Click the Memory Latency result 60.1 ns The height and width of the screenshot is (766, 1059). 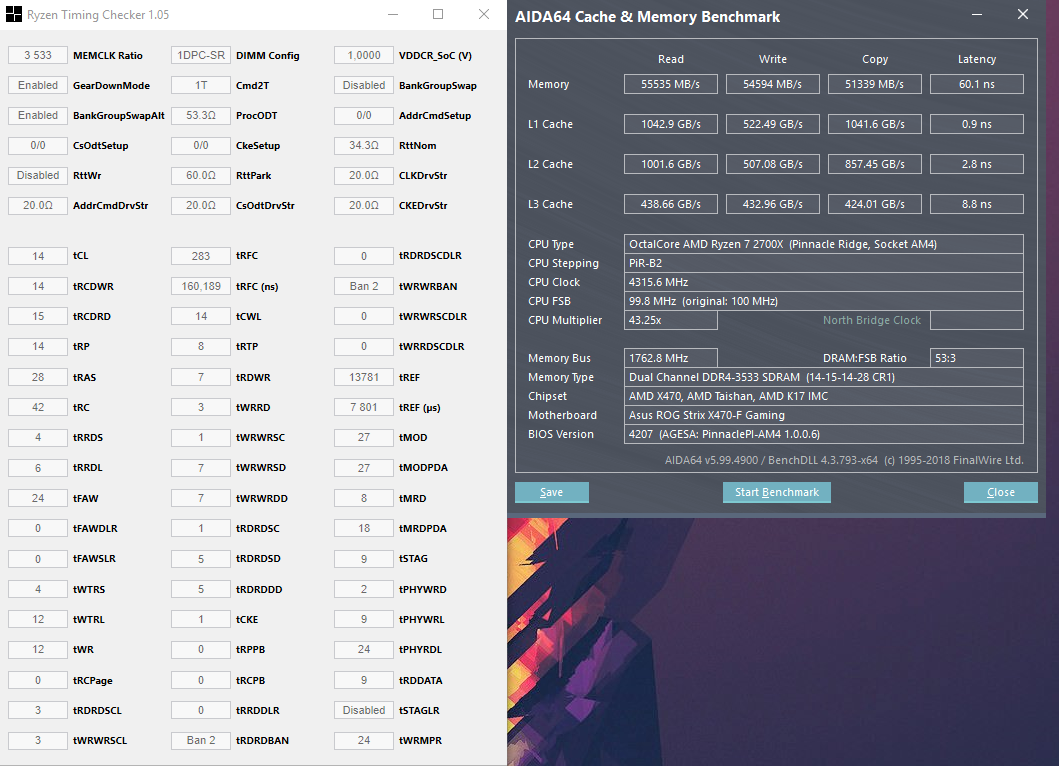(977, 84)
